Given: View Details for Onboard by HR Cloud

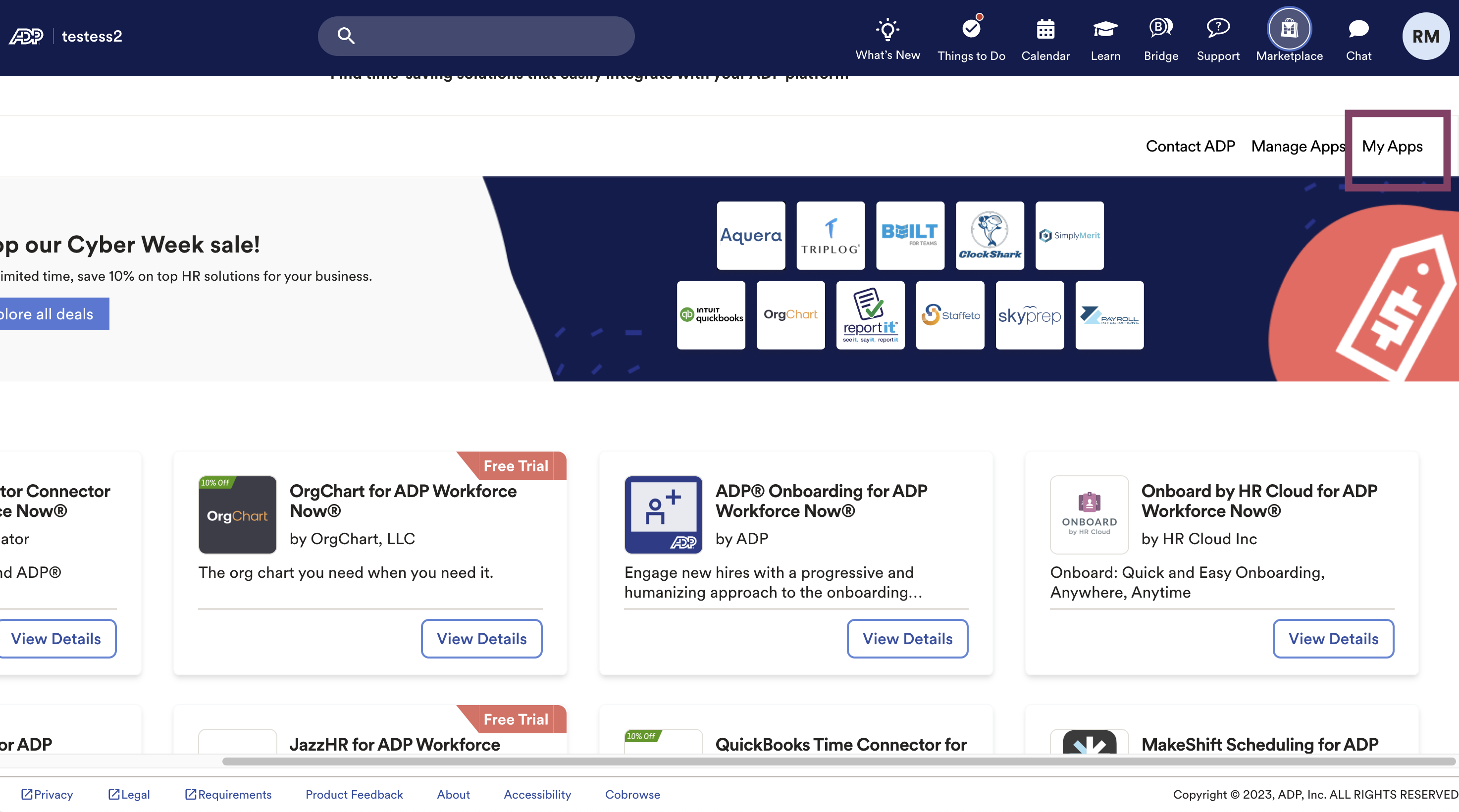Looking at the screenshot, I should [x=1333, y=639].
